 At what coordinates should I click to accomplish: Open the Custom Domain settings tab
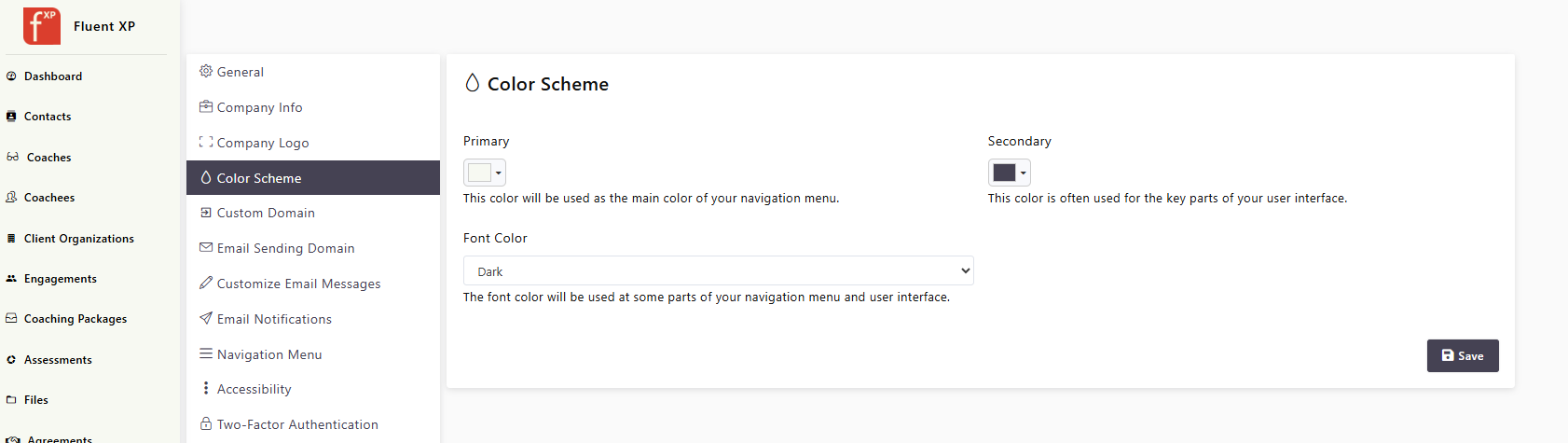tap(266, 213)
